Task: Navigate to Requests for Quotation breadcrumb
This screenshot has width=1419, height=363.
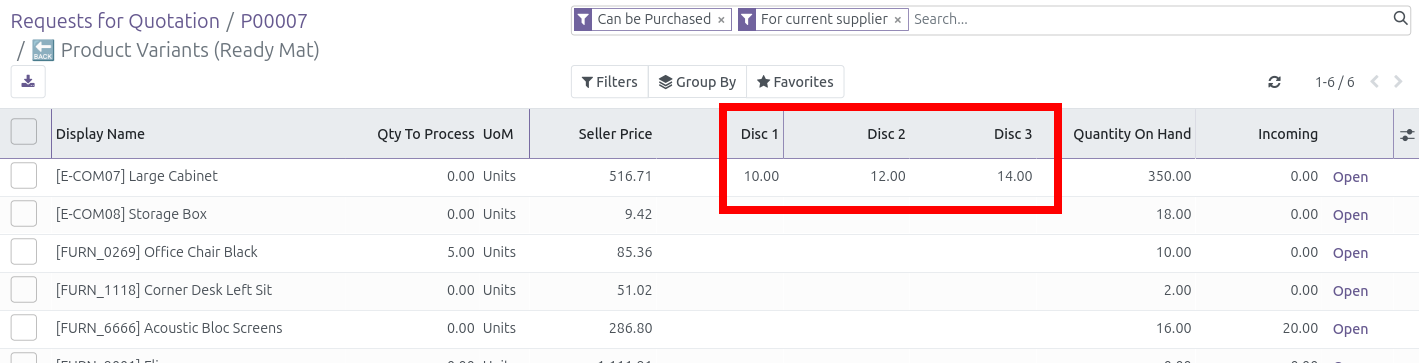Action: tap(115, 21)
